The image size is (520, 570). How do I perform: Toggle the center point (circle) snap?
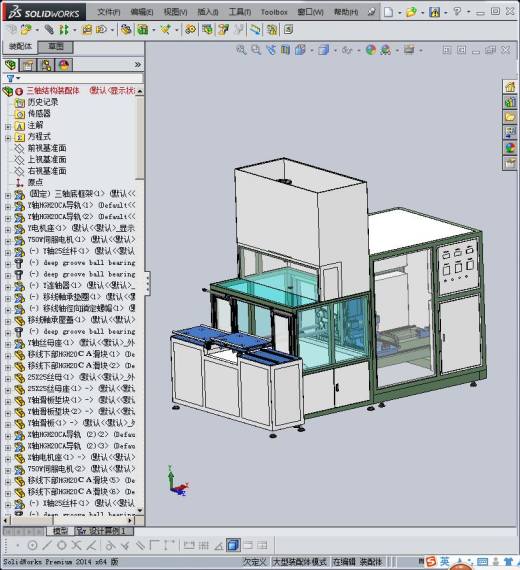click(32, 545)
